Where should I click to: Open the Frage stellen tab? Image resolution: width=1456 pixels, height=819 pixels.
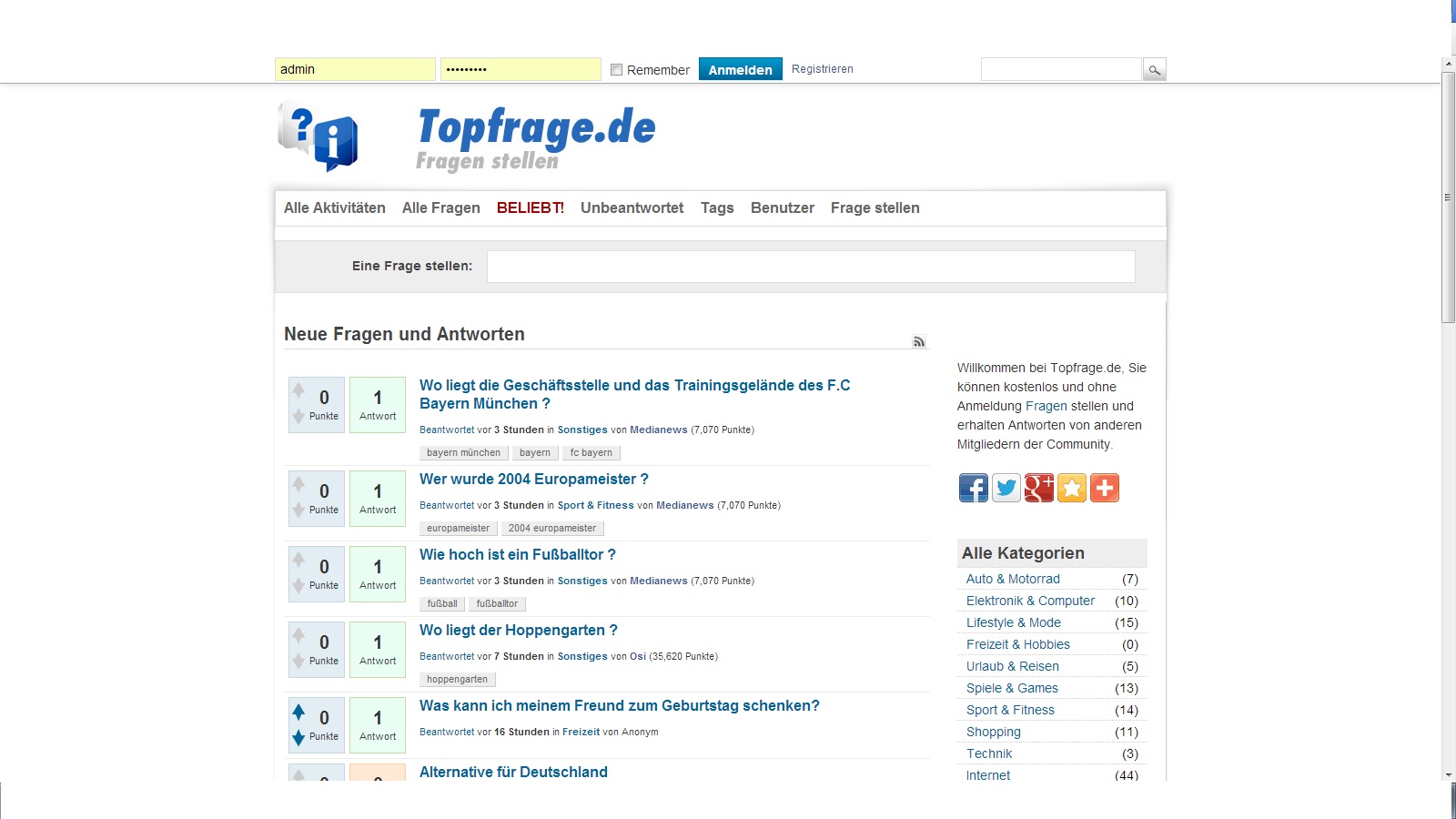click(x=875, y=207)
